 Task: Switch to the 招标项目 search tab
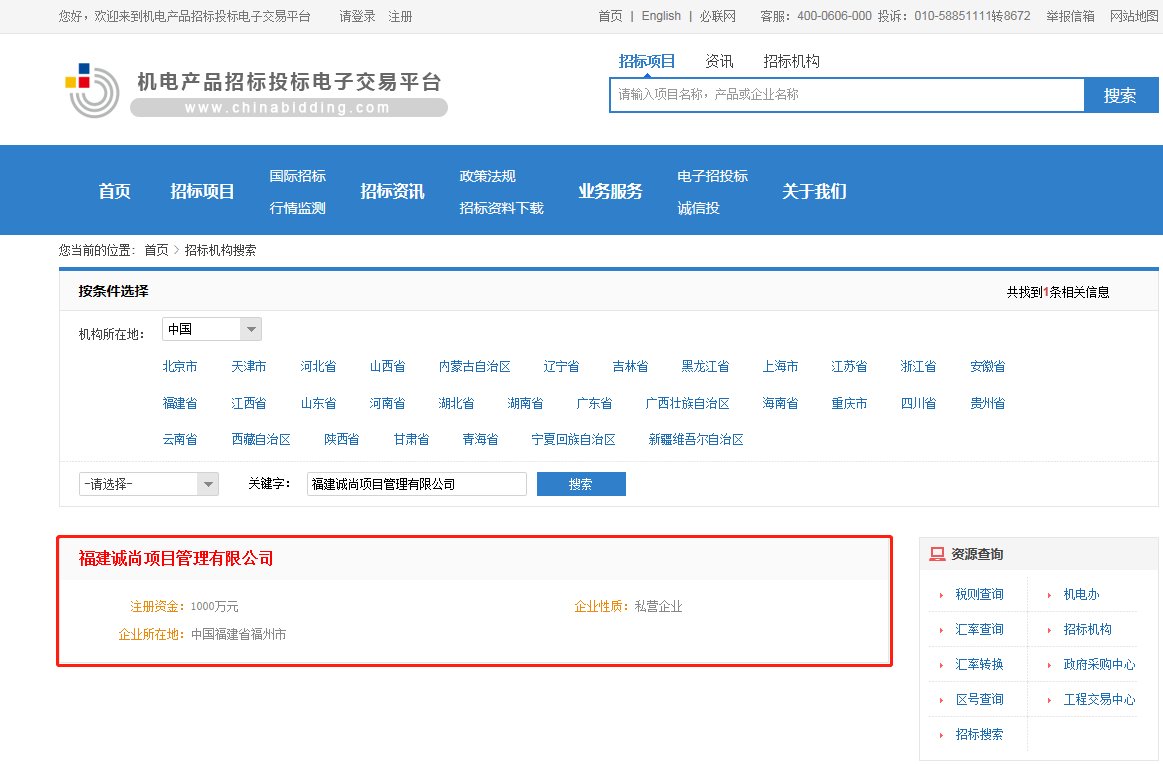pos(647,62)
